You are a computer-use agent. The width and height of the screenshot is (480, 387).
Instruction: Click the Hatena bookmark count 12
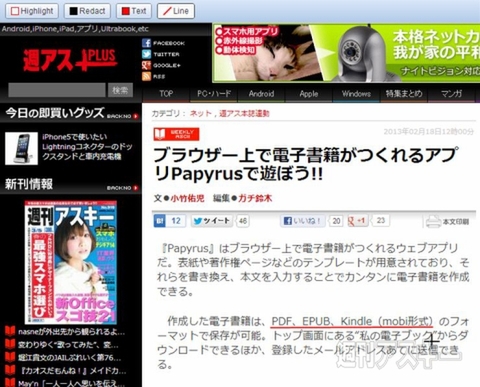point(176,221)
